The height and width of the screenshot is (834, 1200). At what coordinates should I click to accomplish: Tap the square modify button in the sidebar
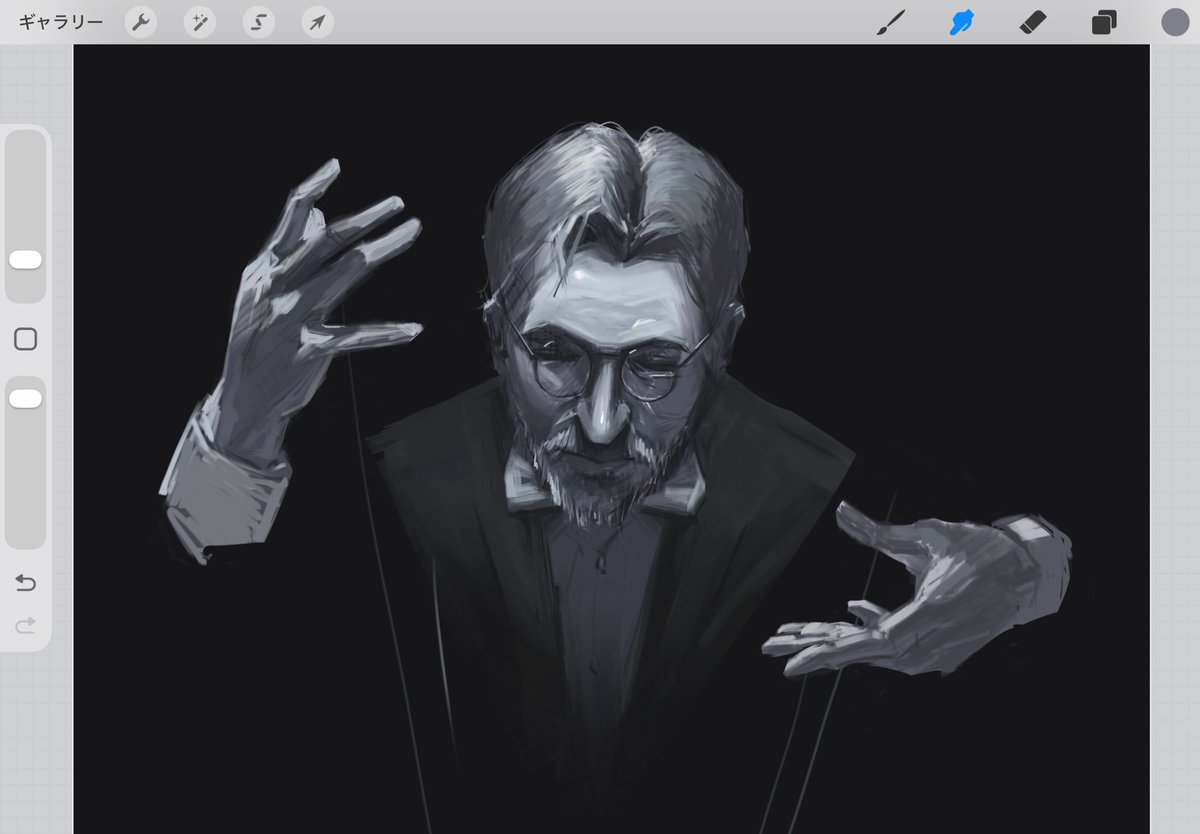(25, 339)
